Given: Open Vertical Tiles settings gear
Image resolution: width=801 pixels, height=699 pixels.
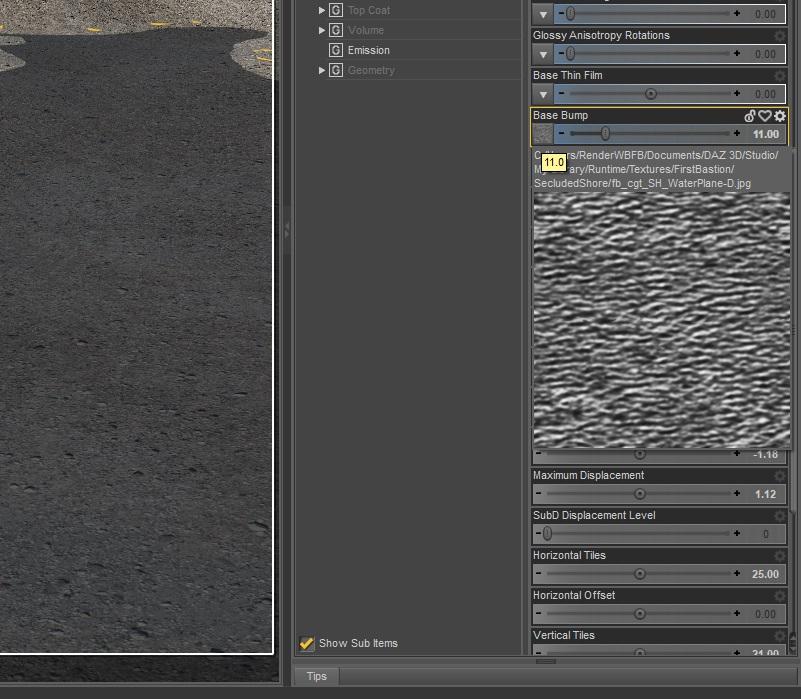Looking at the screenshot, I should click(x=780, y=636).
